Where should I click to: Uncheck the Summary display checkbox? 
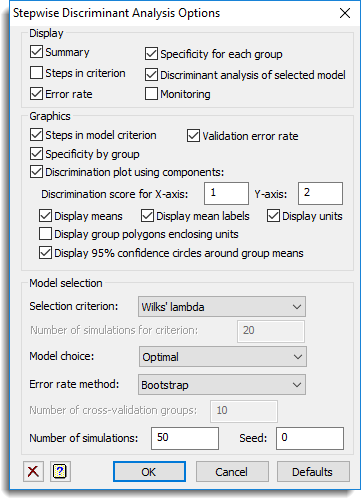[36, 52]
